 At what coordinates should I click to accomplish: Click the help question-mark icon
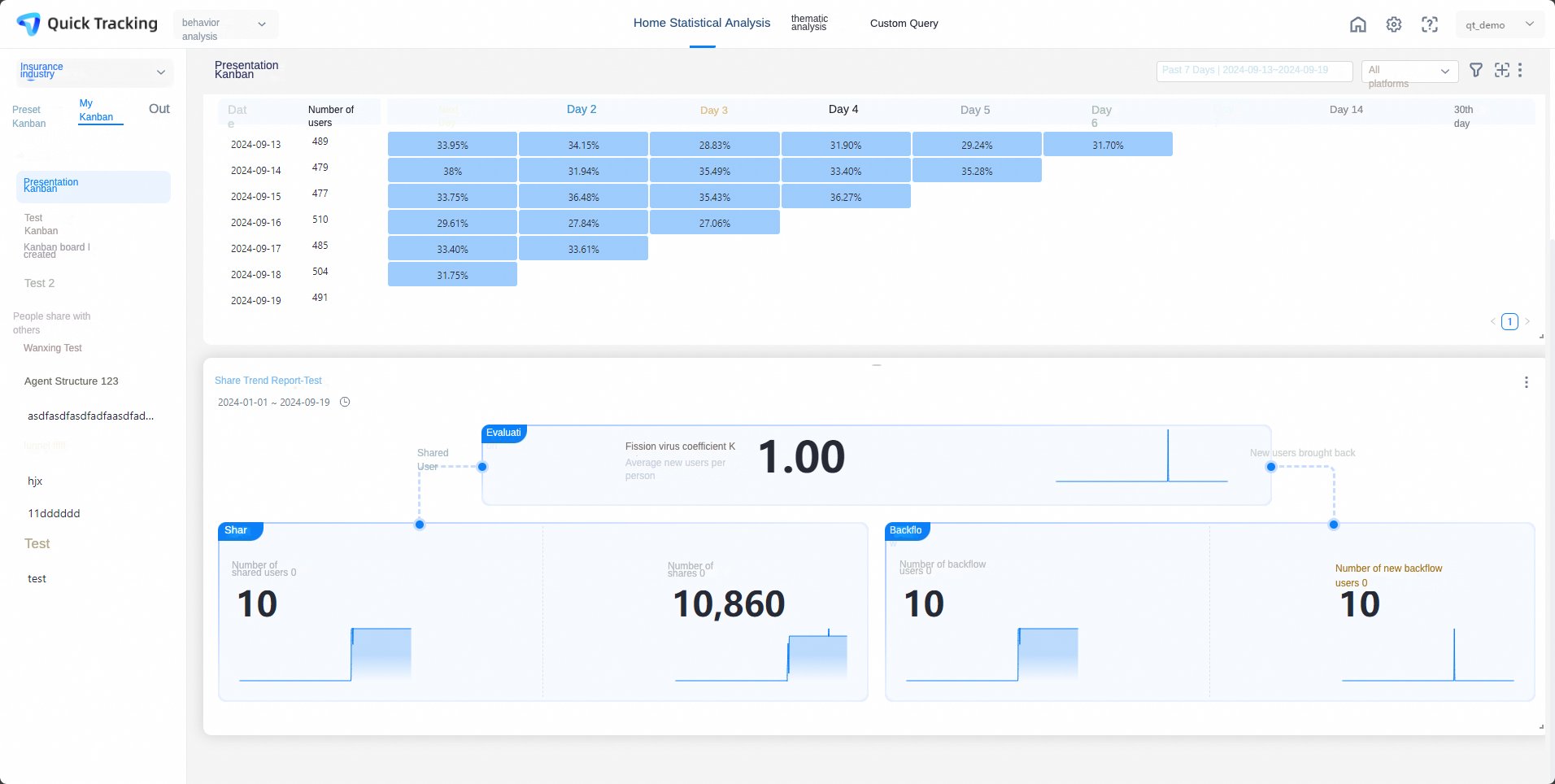click(x=1430, y=24)
